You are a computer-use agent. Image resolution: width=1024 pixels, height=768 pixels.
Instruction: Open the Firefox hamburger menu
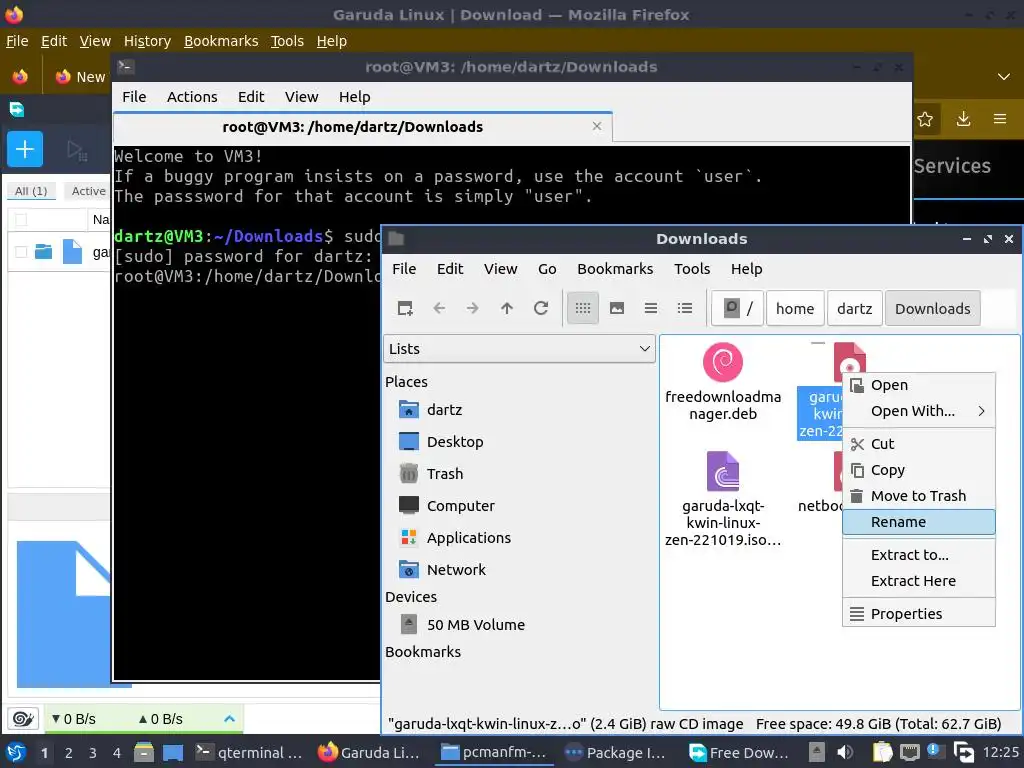1000,119
